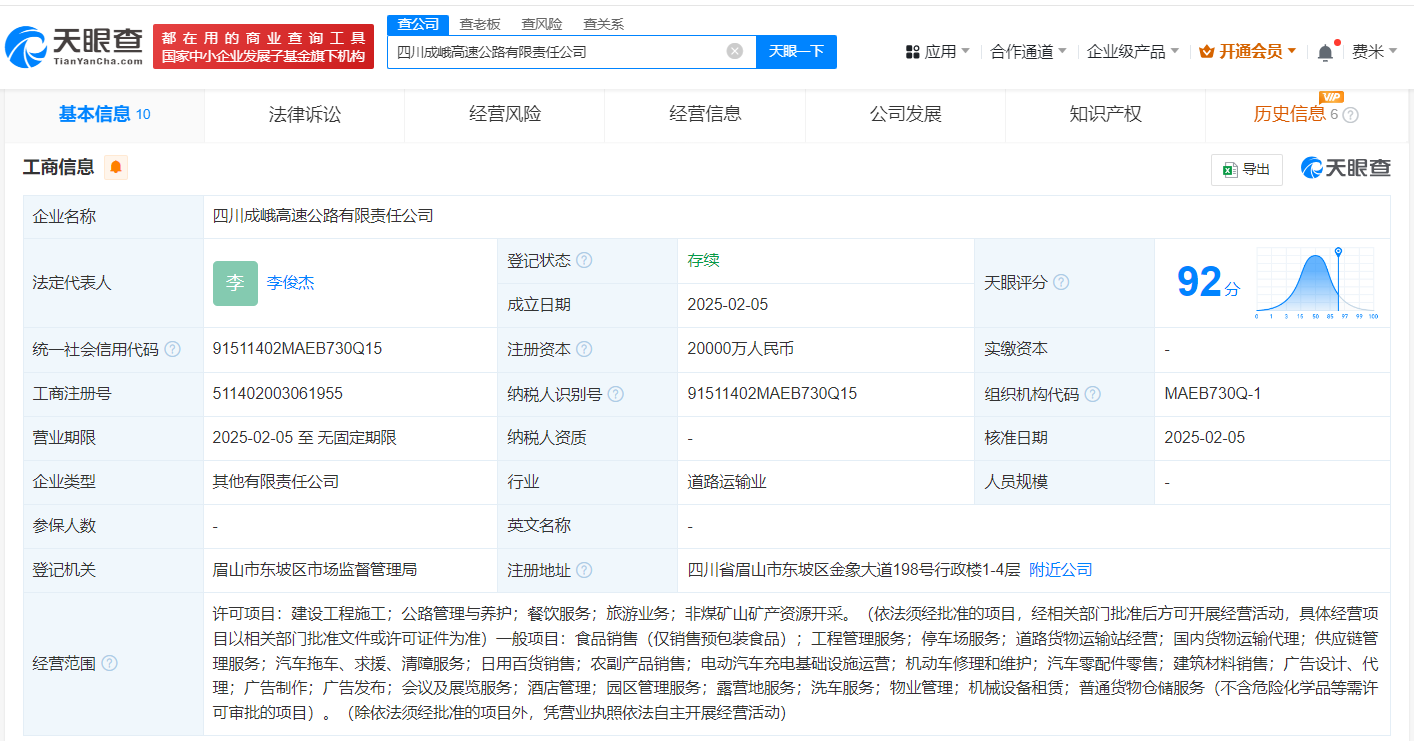Image resolution: width=1414 pixels, height=741 pixels.
Task: Click the help icon beside 统一社会信用代码
Action: [x=172, y=349]
